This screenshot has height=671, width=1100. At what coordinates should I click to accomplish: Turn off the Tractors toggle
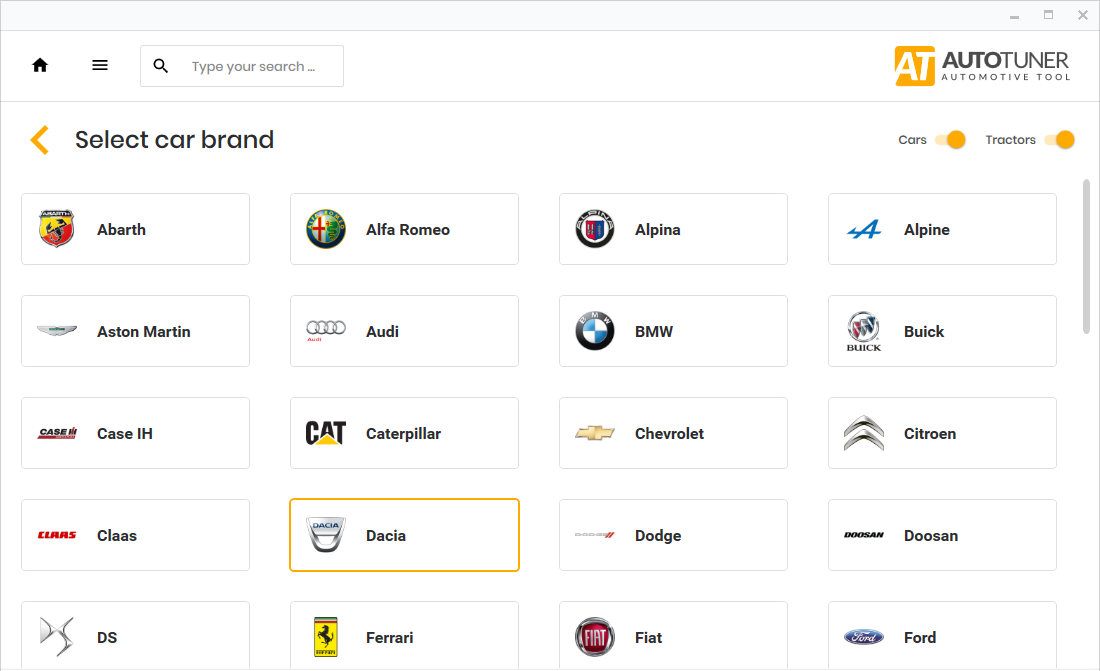(1060, 140)
